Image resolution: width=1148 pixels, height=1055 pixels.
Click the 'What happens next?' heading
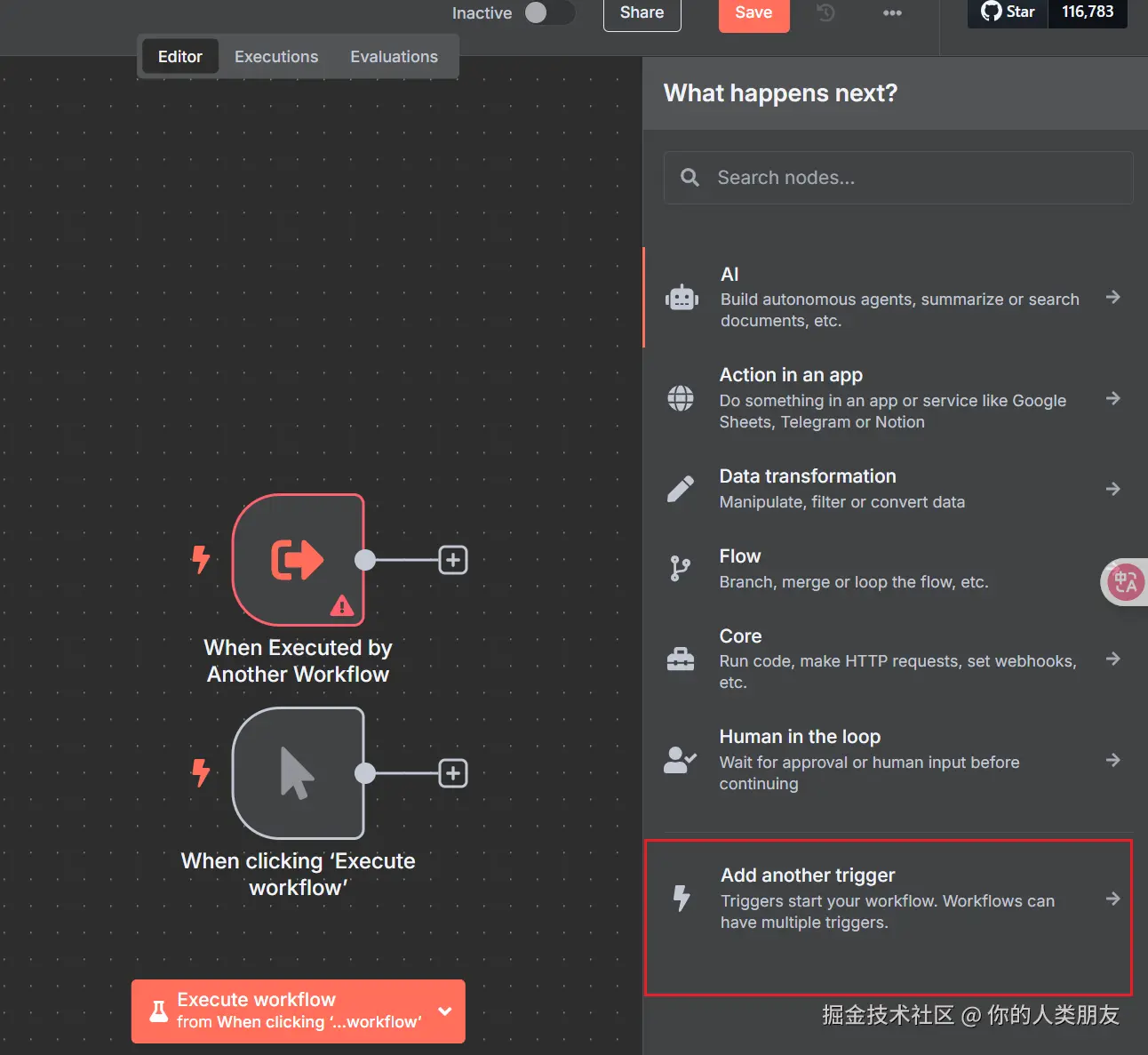point(780,93)
